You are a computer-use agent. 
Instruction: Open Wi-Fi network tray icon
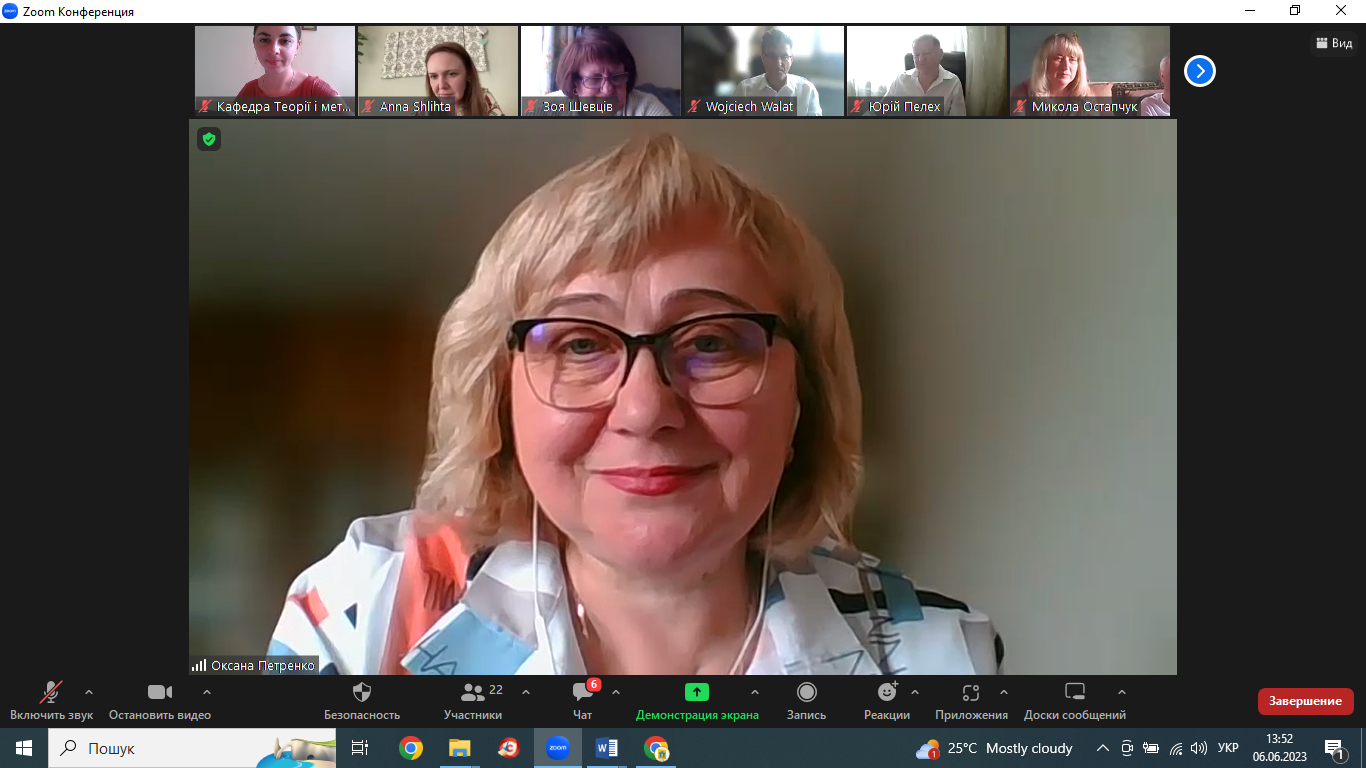pyautogui.click(x=1176, y=748)
